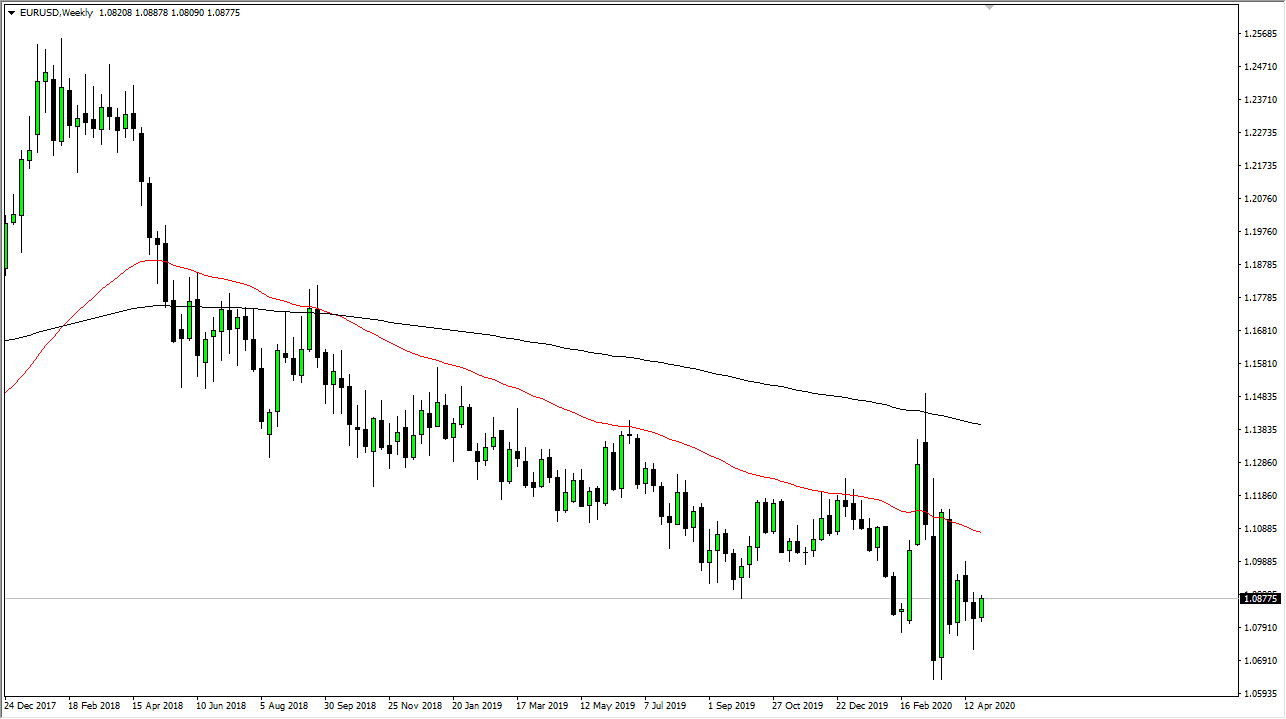Click midway on the vertical price axis
Screen dimensions: 1286x719
(x=1260, y=360)
